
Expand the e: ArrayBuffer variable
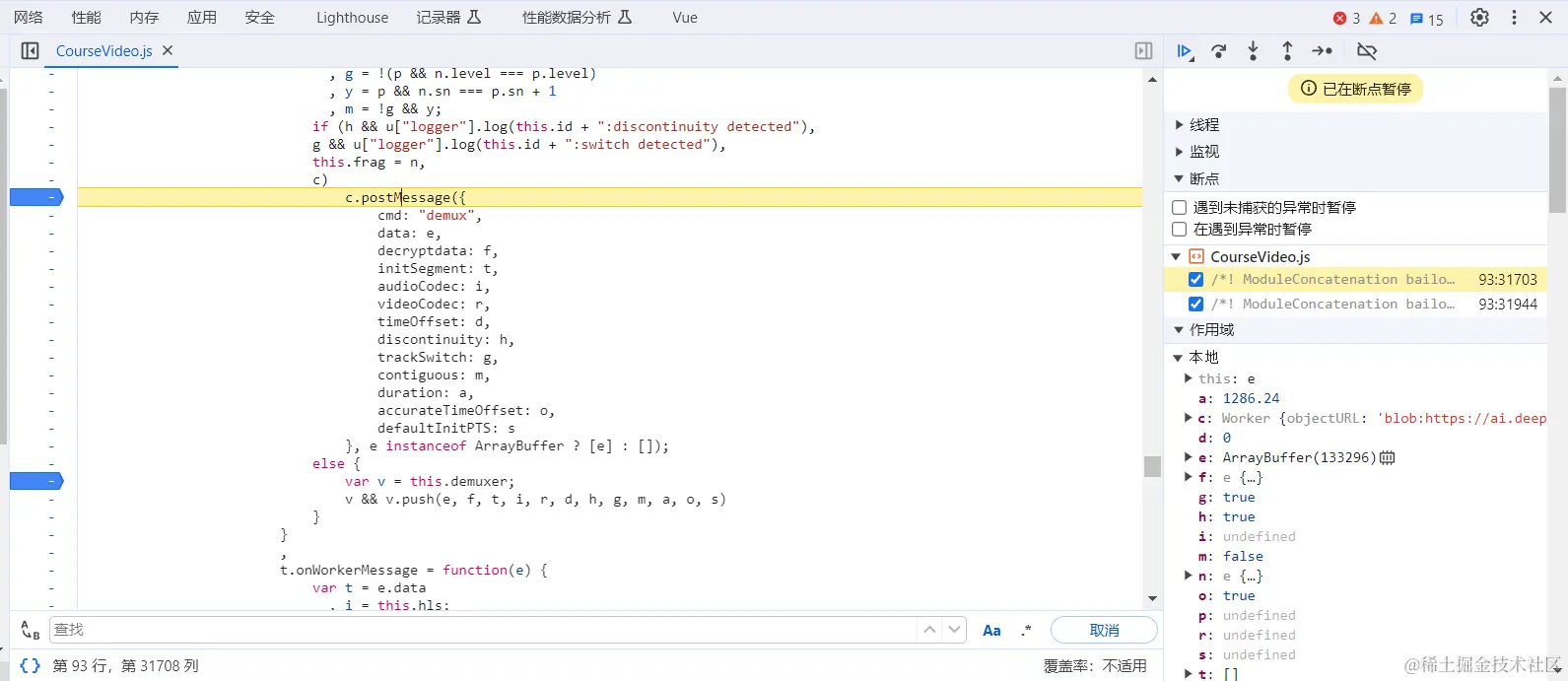(1189, 457)
